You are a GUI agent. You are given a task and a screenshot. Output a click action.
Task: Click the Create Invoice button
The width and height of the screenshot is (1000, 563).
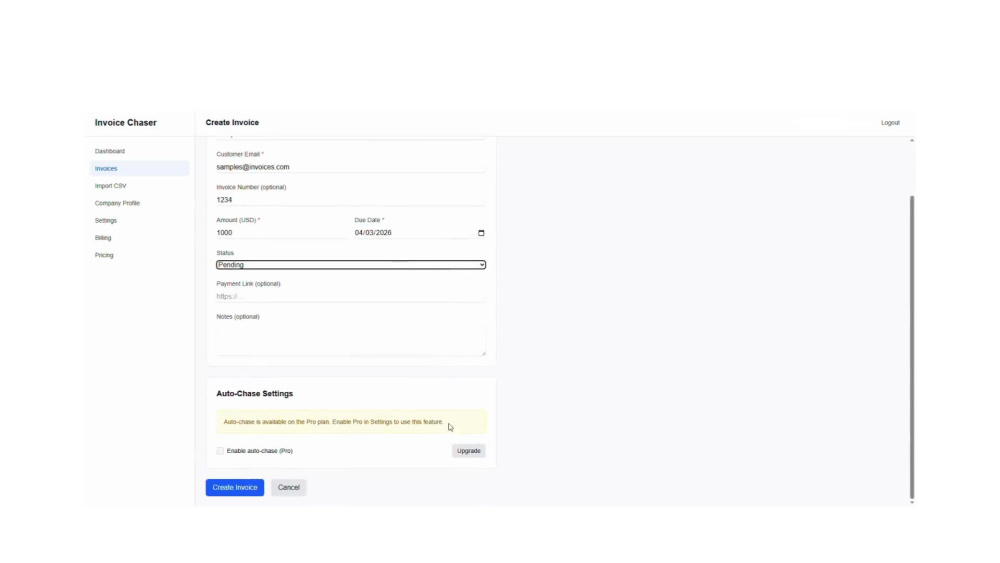pos(235,487)
